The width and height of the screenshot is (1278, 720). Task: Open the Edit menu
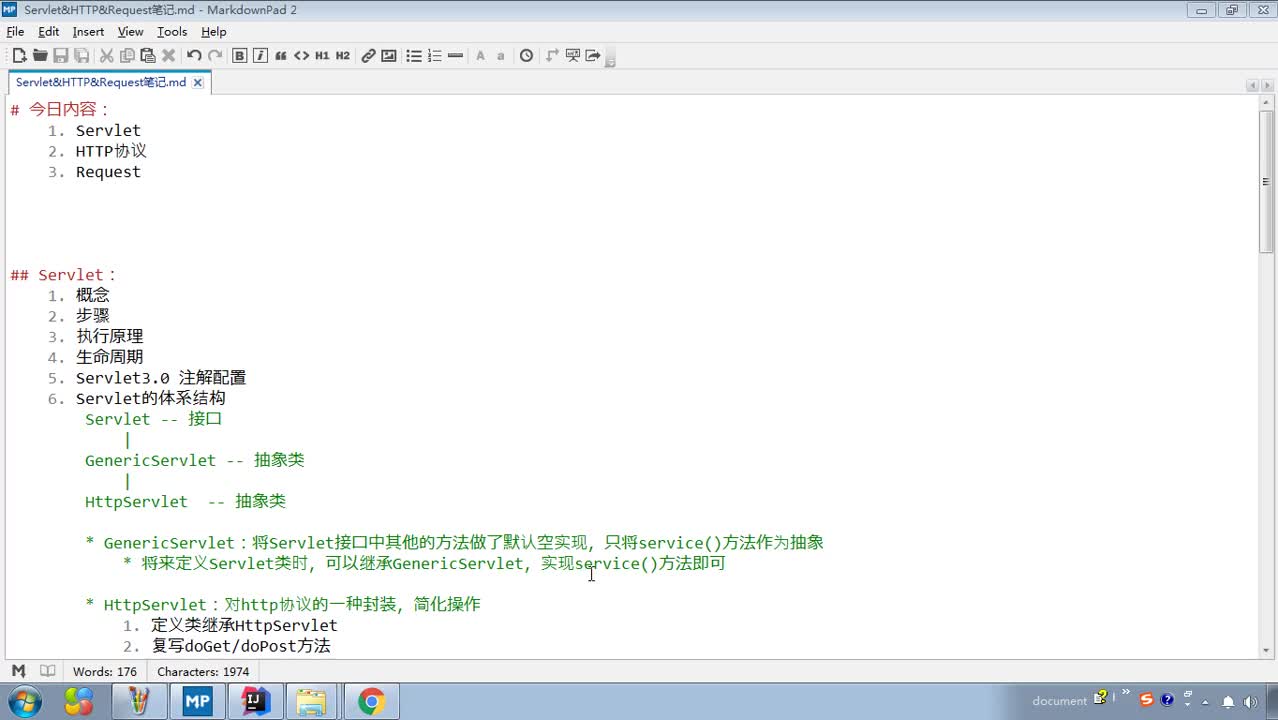[x=49, y=32]
